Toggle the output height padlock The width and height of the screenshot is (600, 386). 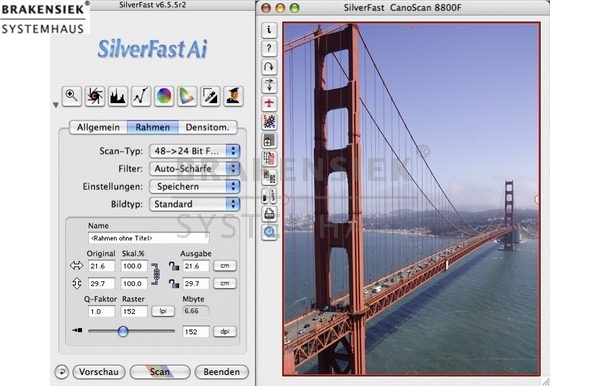tap(174, 283)
